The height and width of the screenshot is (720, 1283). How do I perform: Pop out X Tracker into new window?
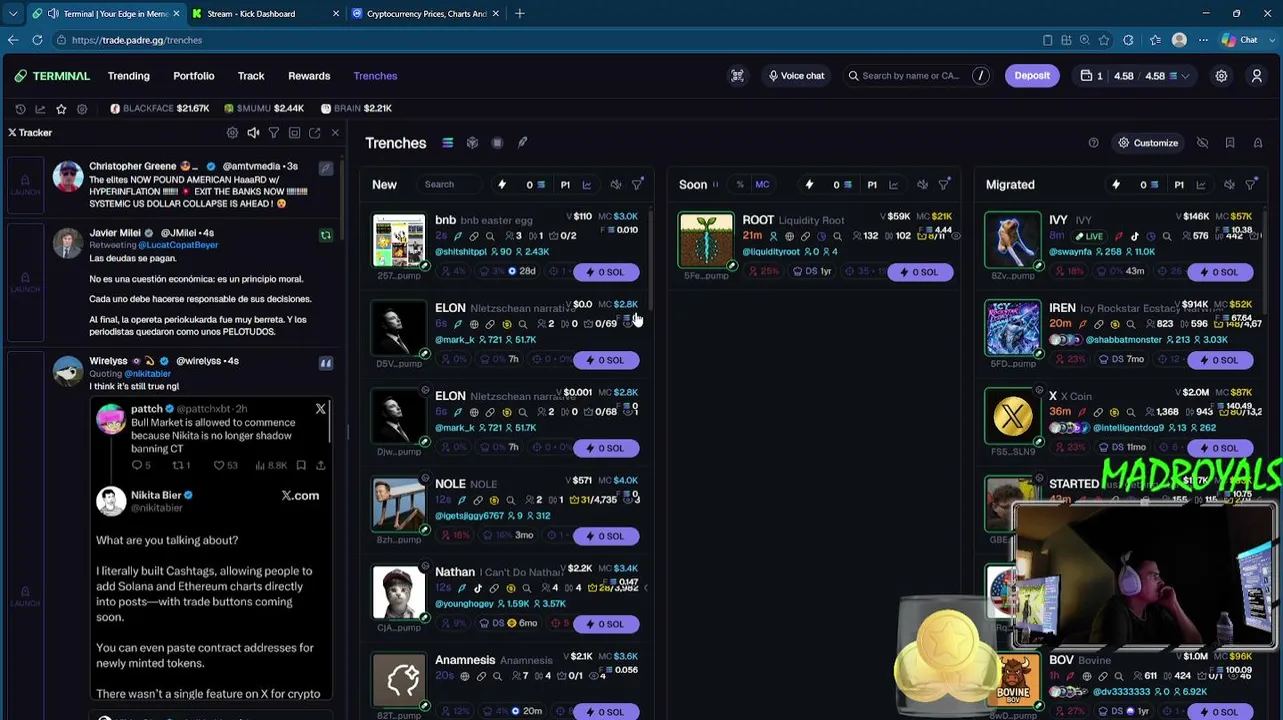(314, 133)
